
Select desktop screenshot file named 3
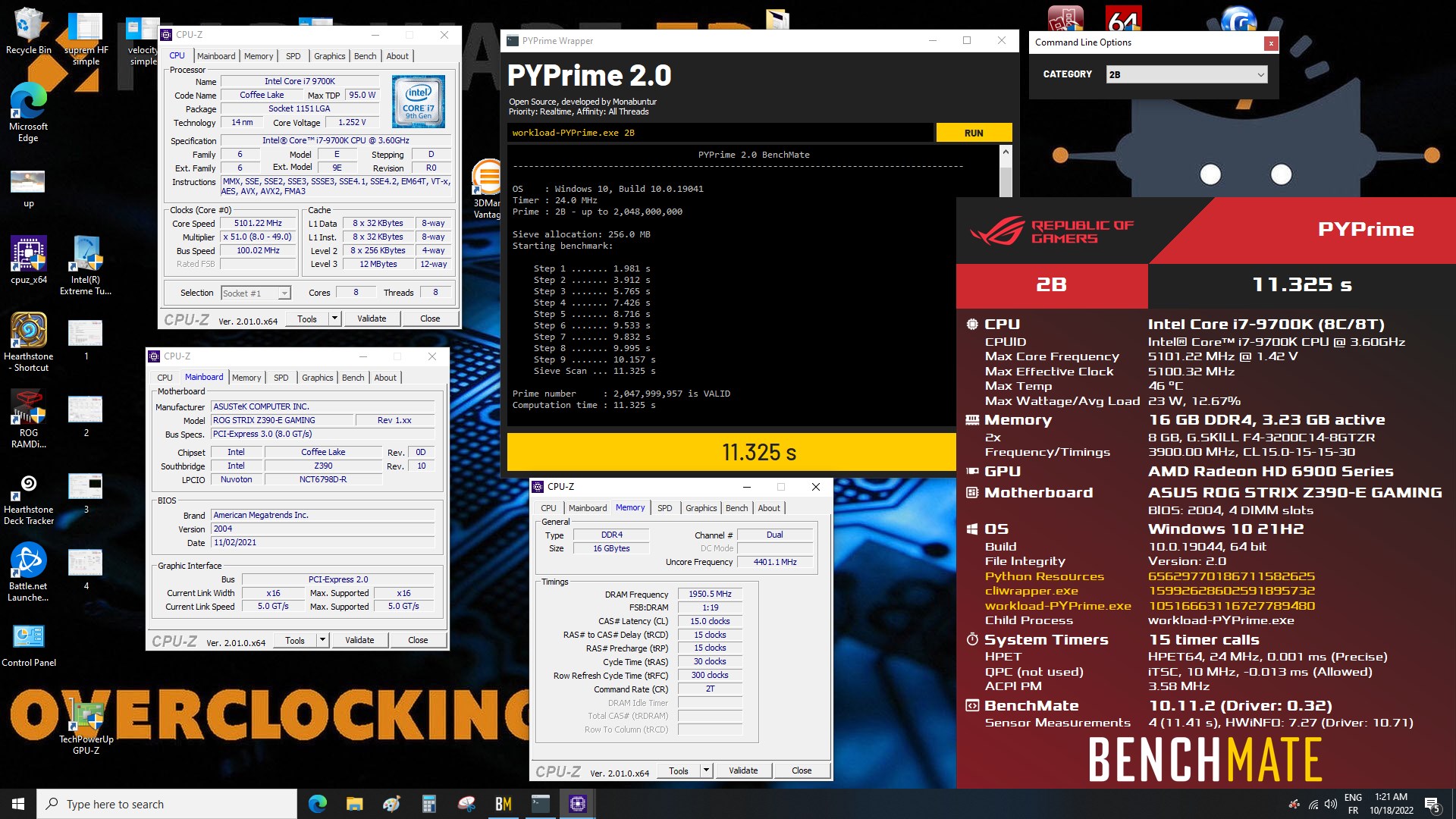click(86, 494)
